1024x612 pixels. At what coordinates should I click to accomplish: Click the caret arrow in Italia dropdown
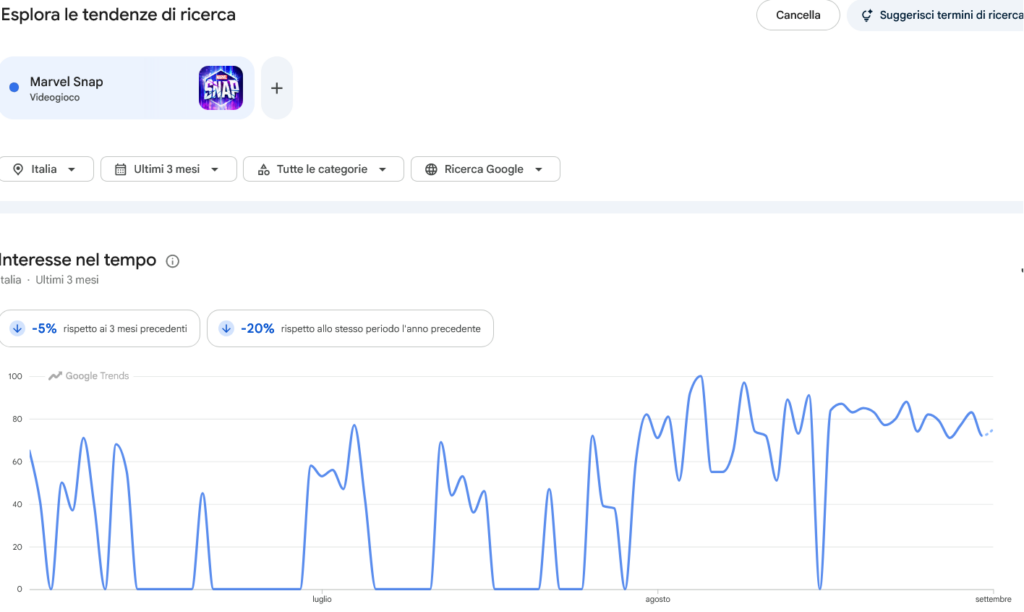(72, 169)
